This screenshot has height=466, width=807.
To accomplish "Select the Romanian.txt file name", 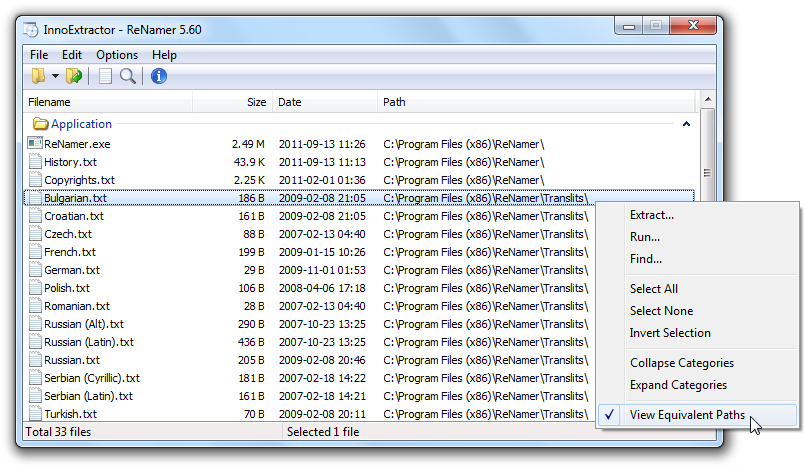I will click(77, 306).
